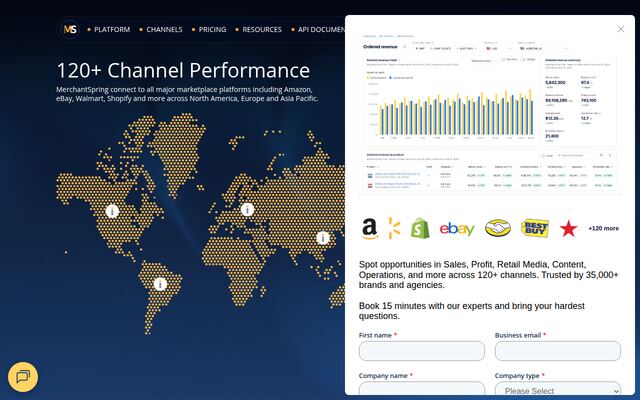Open the CHANNELS menu
The image size is (640, 400).
click(164, 29)
